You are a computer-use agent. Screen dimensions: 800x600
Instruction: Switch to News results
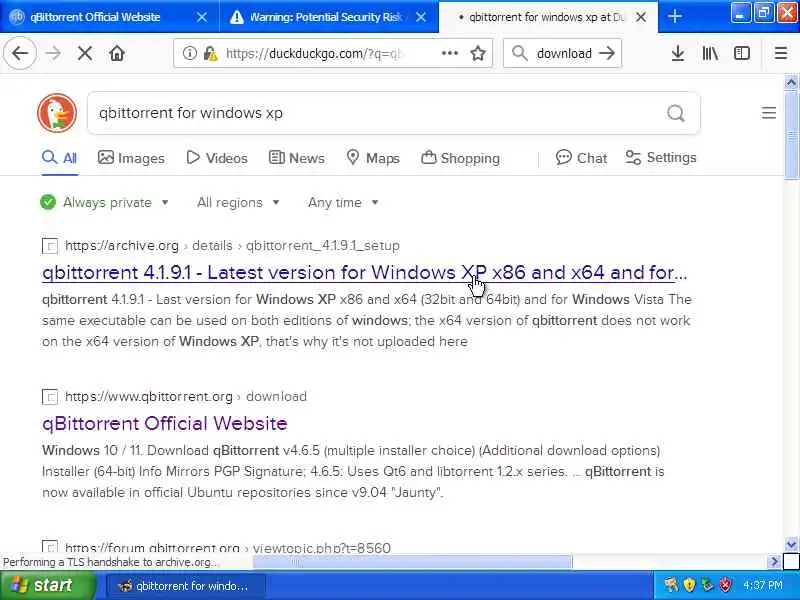[x=296, y=158]
